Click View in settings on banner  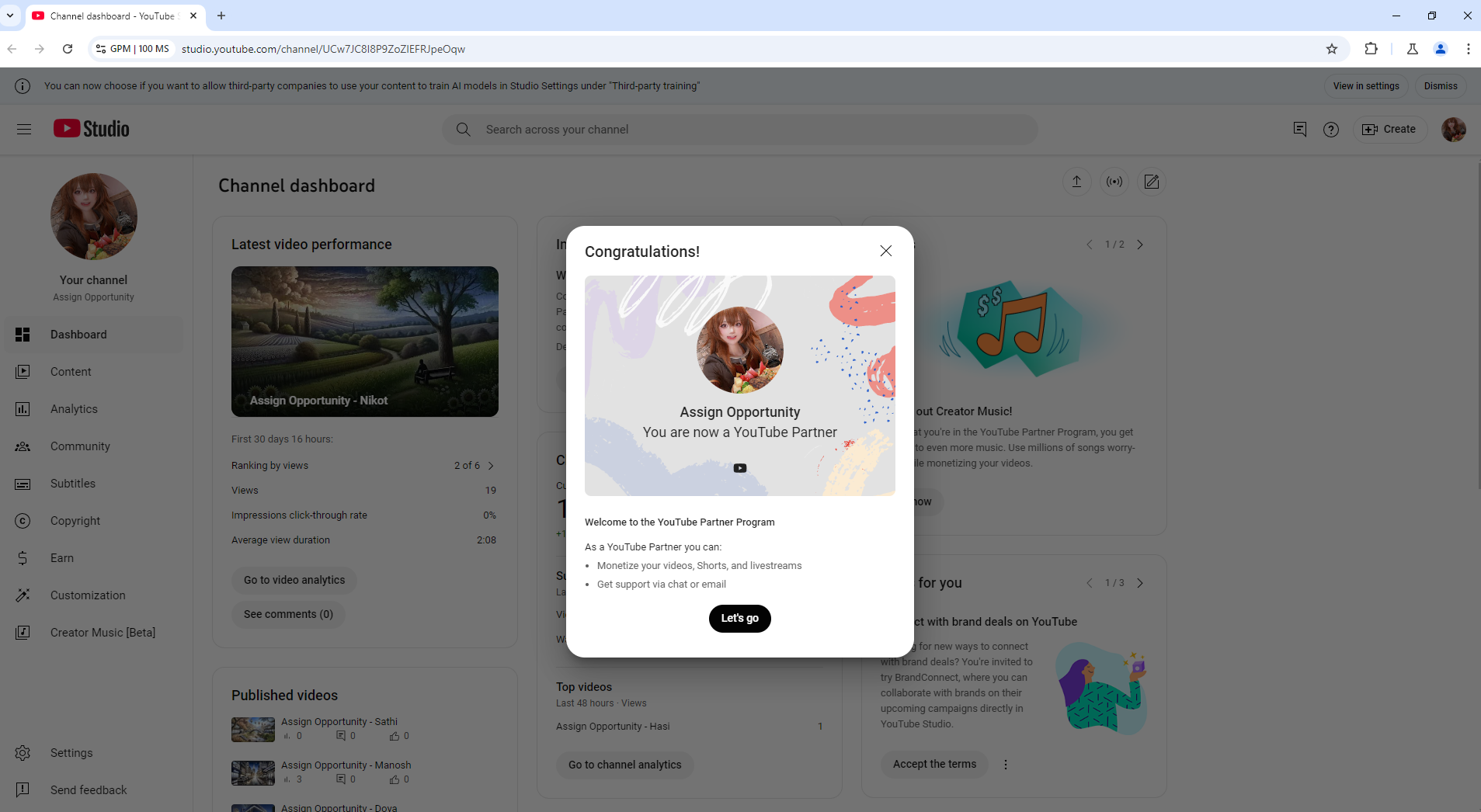tap(1366, 86)
